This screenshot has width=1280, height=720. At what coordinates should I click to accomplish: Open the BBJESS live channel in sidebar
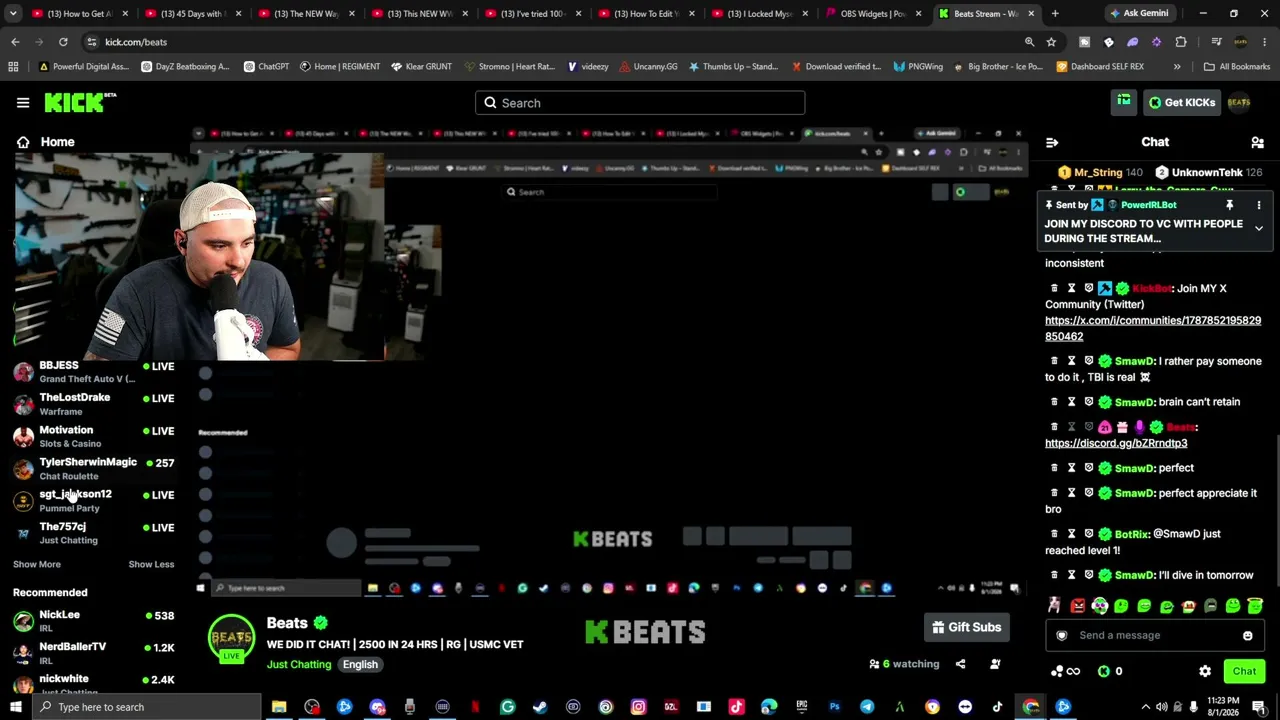(93, 372)
